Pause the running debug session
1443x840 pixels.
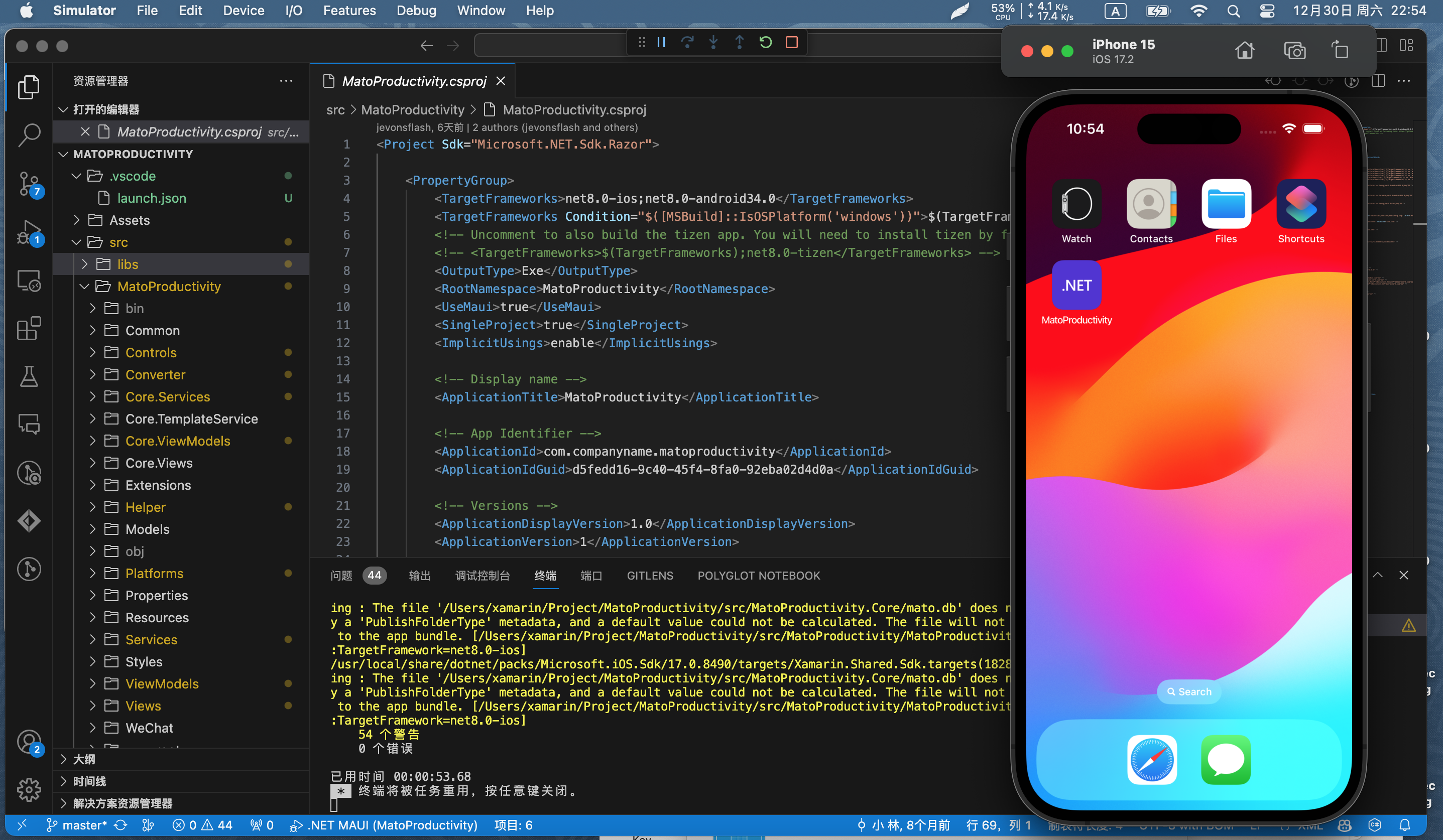click(x=661, y=42)
